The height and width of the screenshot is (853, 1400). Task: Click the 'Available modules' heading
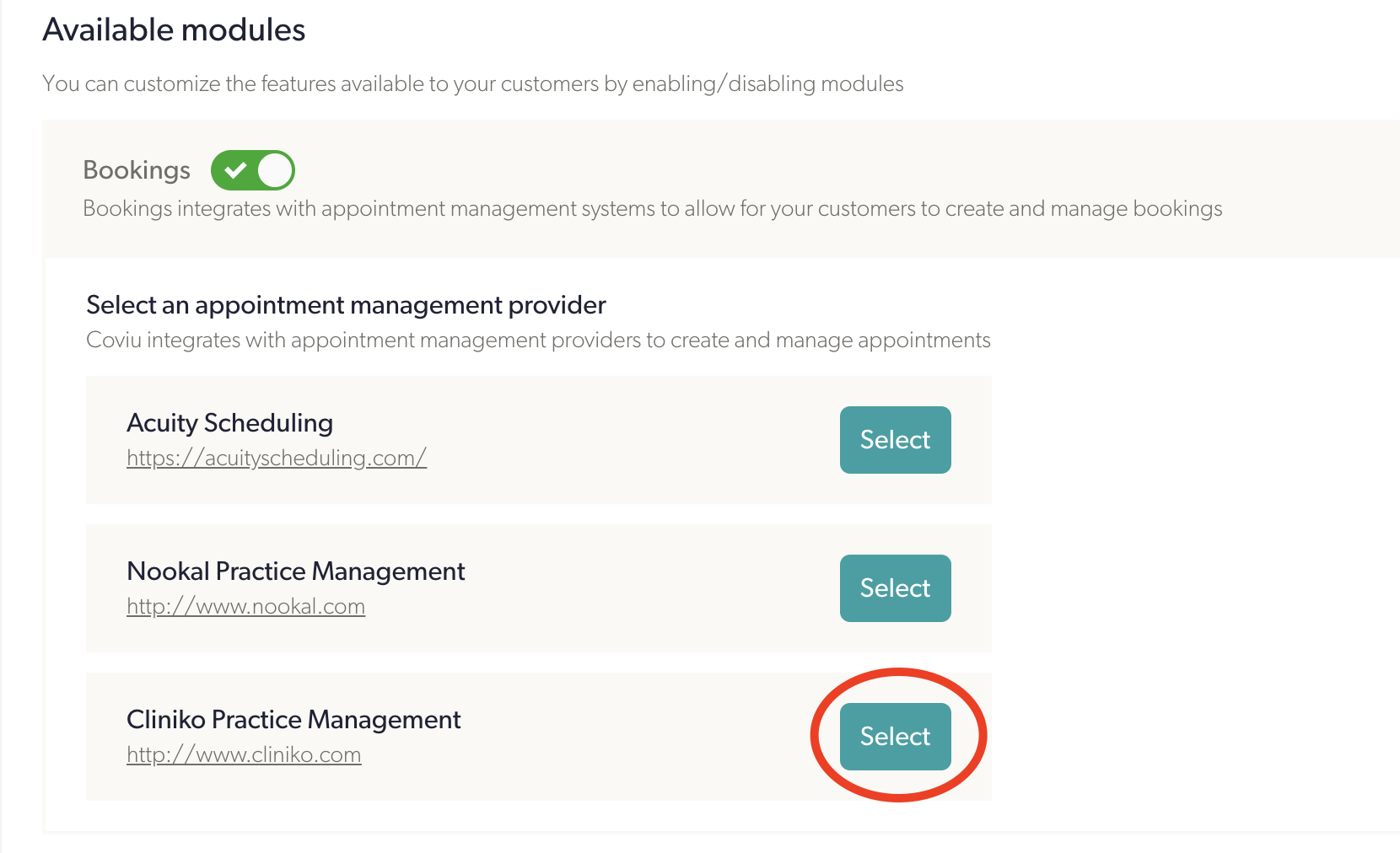174,30
